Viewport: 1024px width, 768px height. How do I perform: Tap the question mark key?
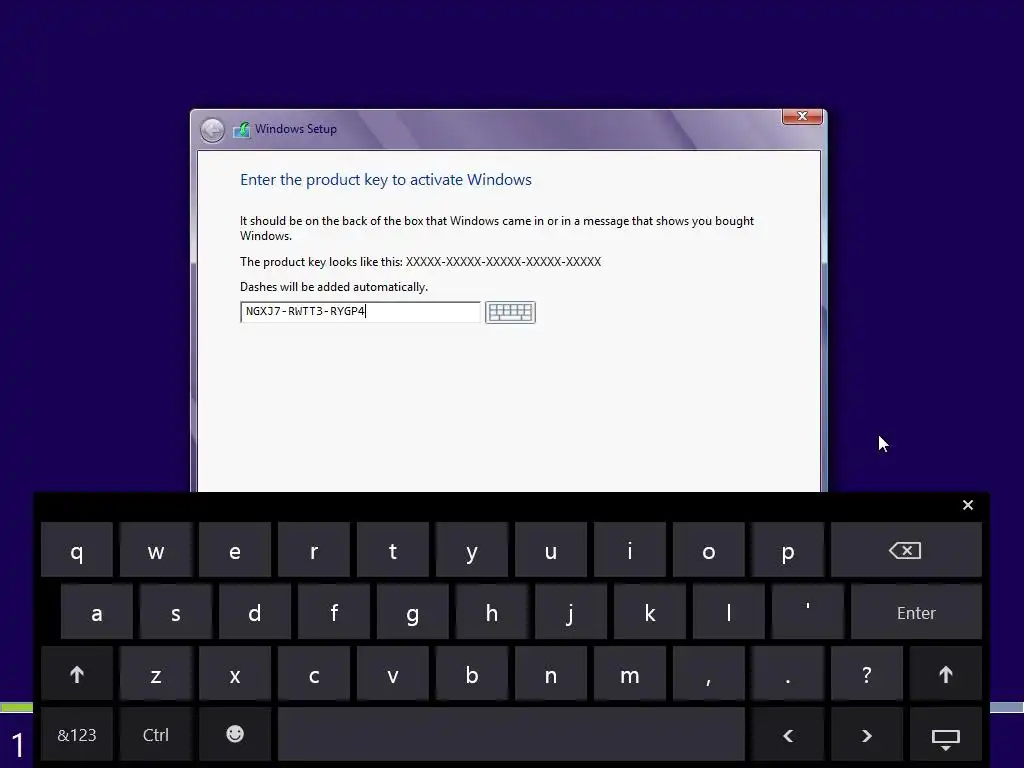tap(867, 675)
